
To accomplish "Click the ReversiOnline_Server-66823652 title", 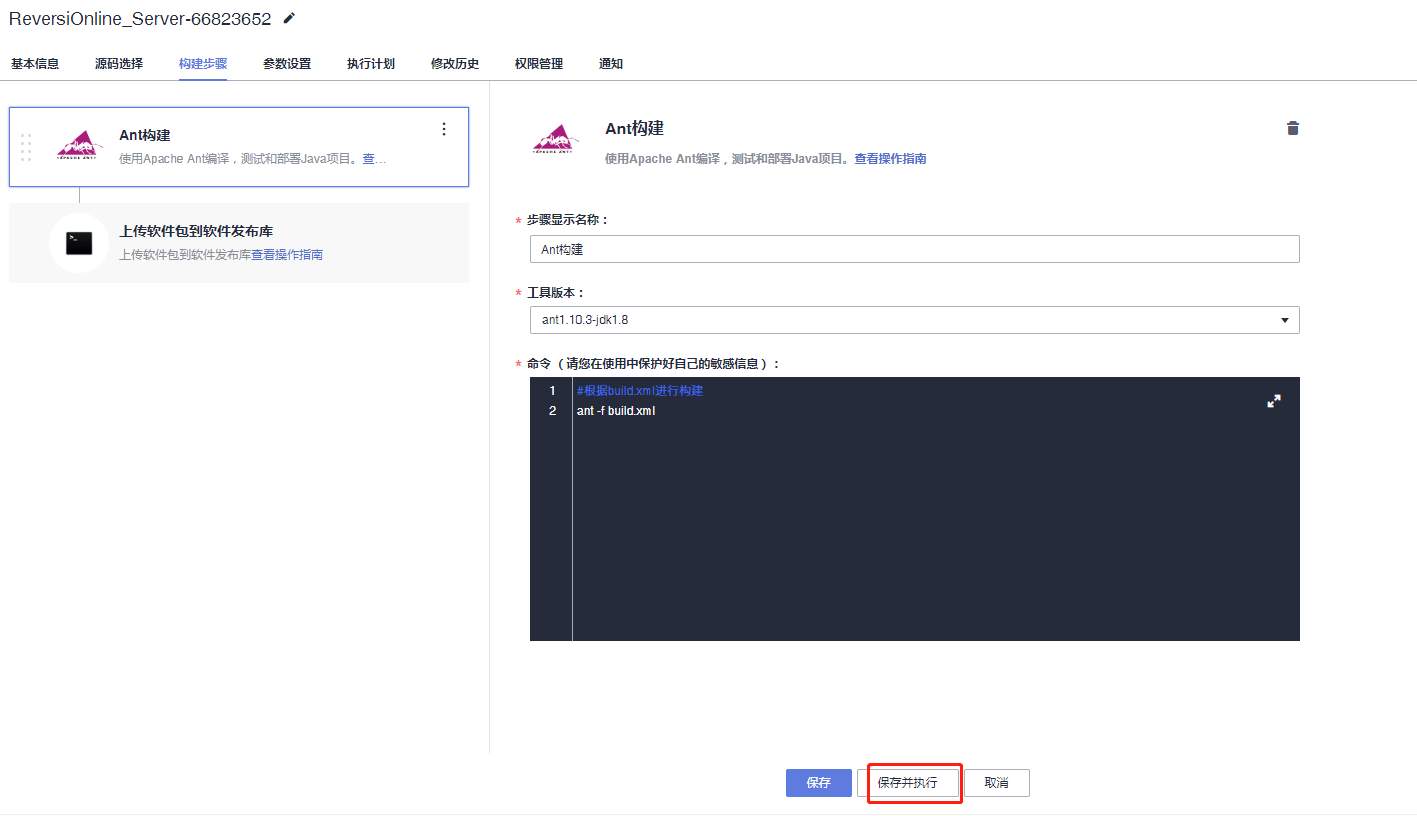I will pos(140,19).
